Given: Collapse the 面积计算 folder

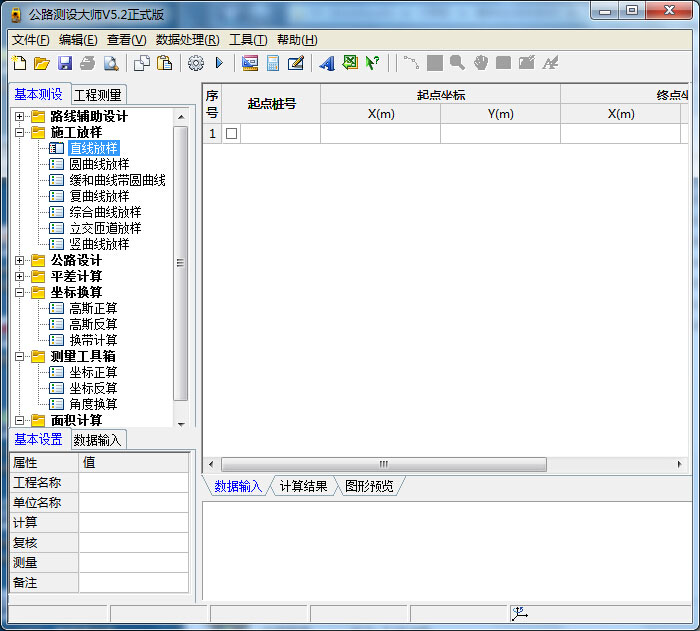Looking at the screenshot, I should coord(19,420).
